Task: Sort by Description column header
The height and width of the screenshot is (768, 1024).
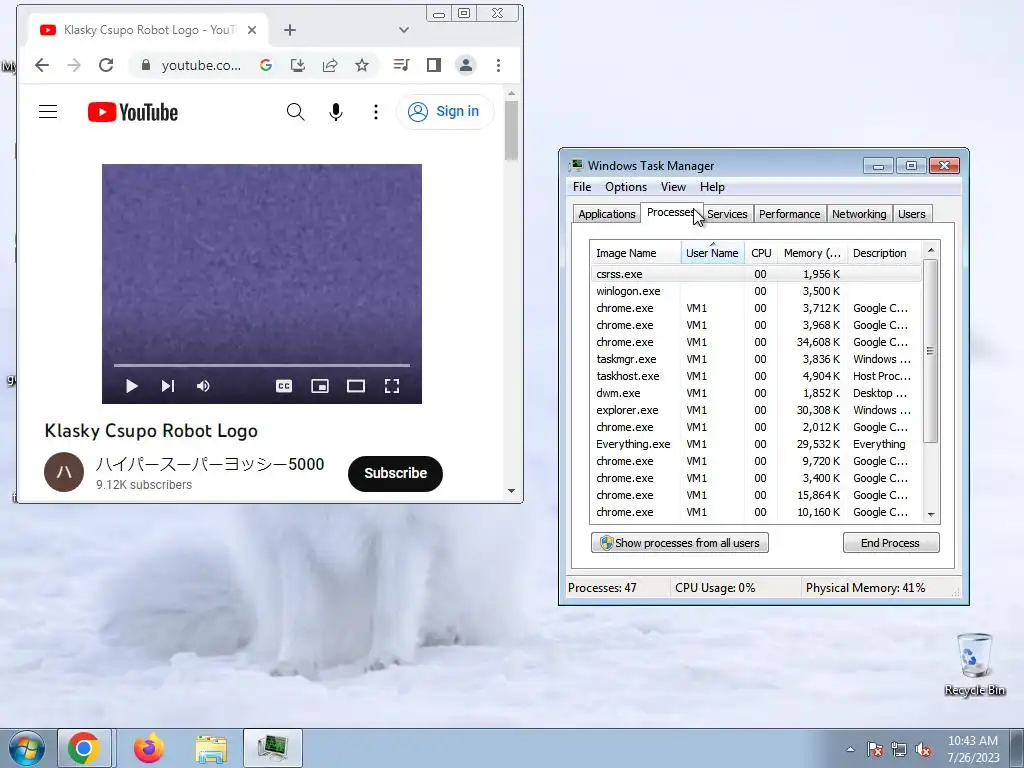Action: pyautogui.click(x=884, y=253)
